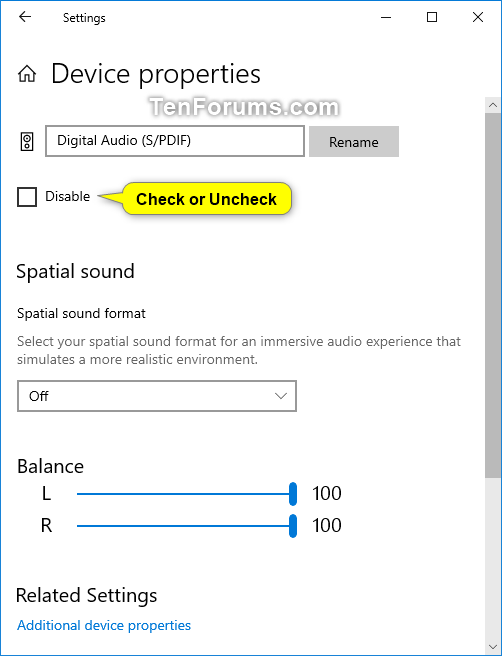Image resolution: width=502 pixels, height=656 pixels.
Task: Close the Settings window
Action: click(x=478, y=17)
